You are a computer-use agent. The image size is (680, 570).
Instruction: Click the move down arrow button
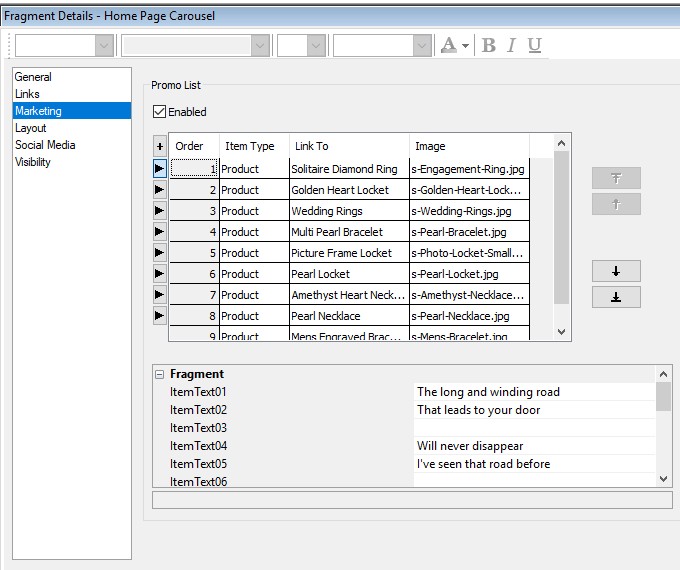tap(616, 271)
